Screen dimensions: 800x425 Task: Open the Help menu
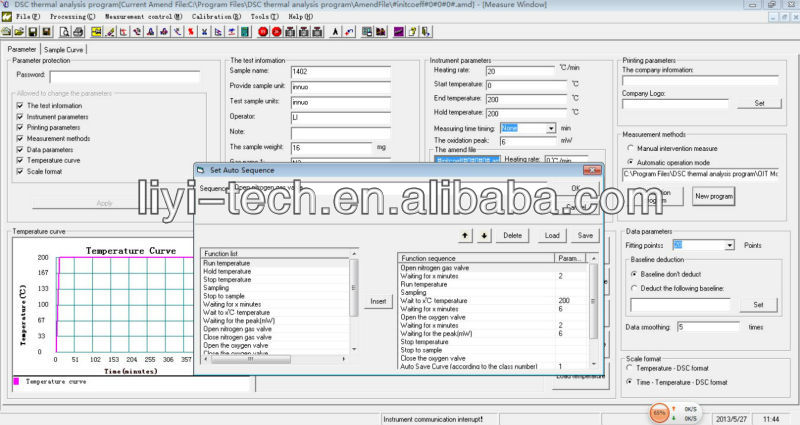coord(301,16)
